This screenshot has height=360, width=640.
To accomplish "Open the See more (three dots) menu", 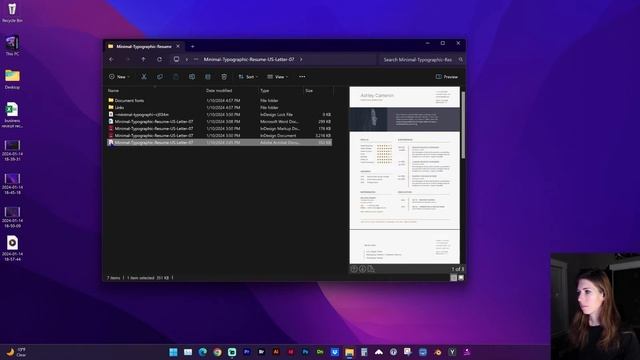I will [x=302, y=77].
